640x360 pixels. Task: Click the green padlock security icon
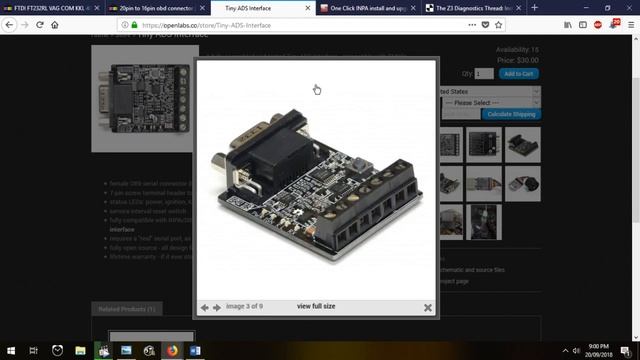134,25
